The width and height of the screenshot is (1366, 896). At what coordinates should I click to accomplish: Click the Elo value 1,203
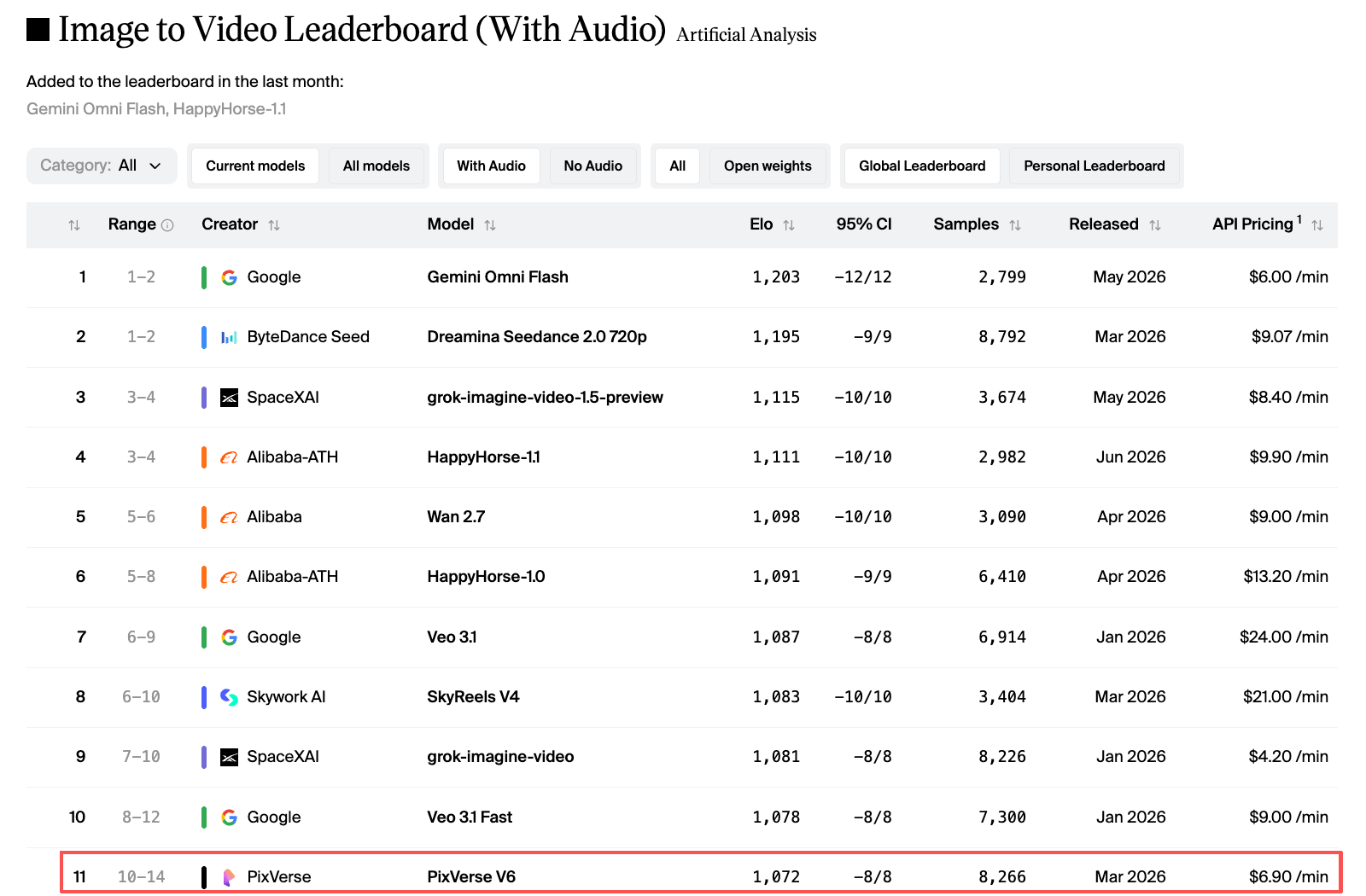point(776,277)
